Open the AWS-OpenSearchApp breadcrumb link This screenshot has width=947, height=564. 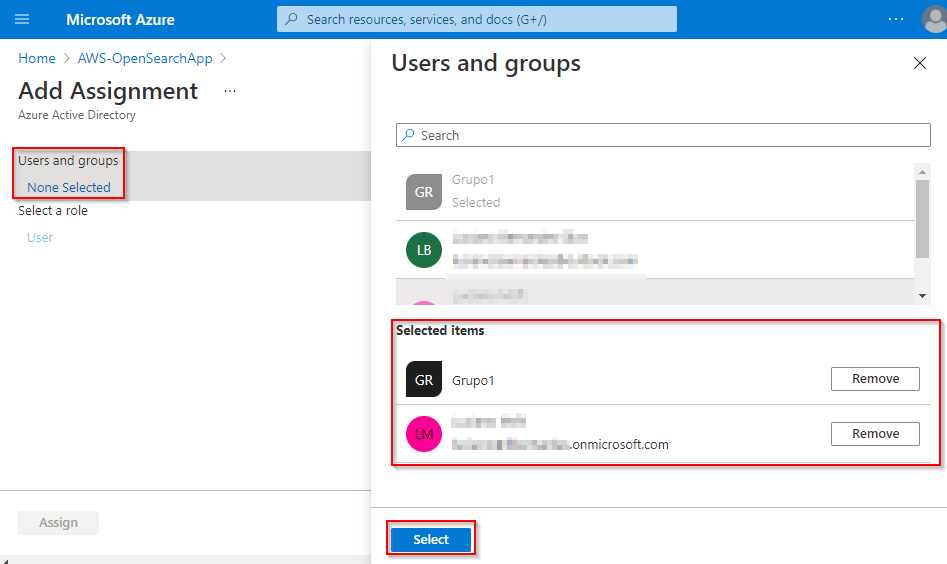[x=145, y=58]
